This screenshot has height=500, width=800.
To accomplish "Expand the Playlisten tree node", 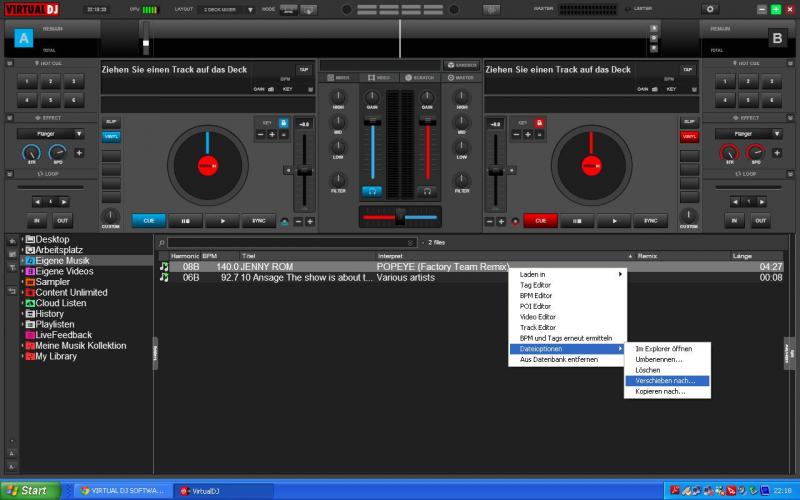I will [22, 324].
